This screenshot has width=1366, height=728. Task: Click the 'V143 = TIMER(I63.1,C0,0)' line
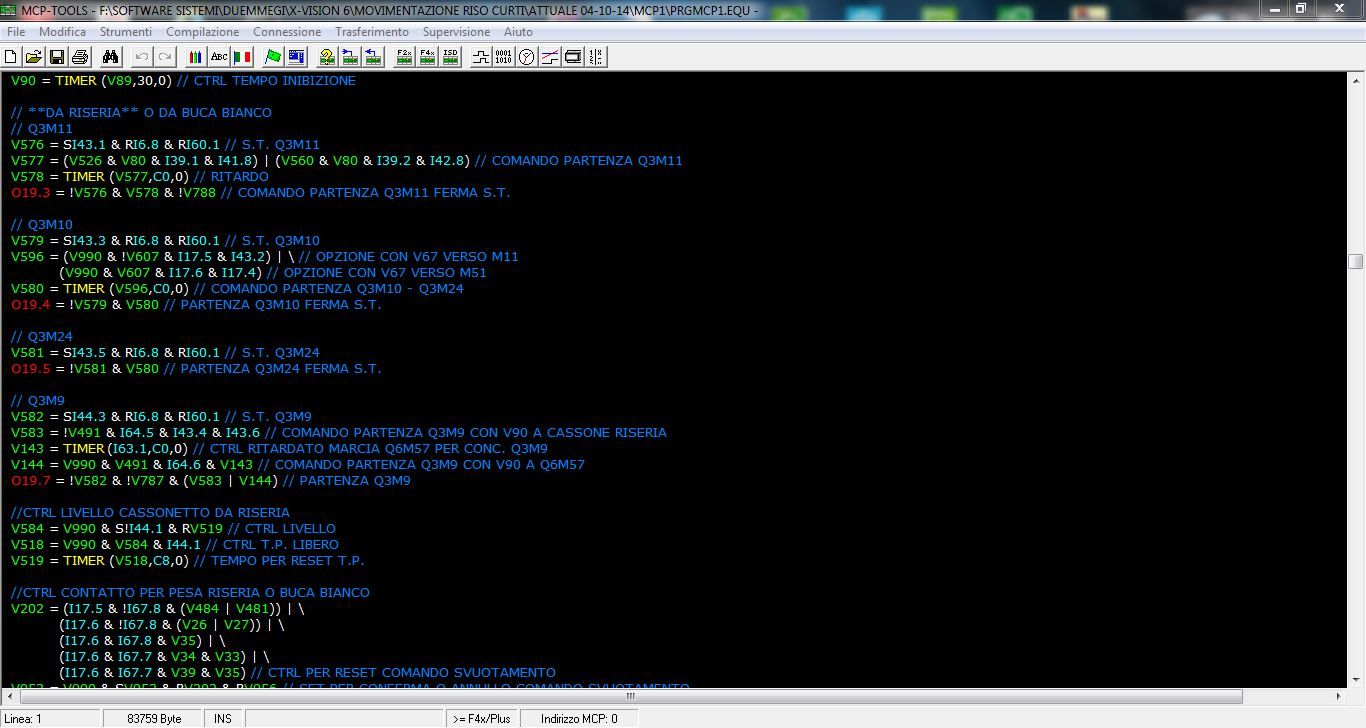(279, 449)
